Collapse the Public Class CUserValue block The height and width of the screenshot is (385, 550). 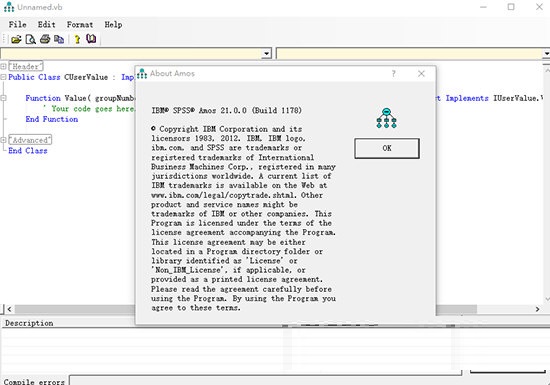(3, 77)
